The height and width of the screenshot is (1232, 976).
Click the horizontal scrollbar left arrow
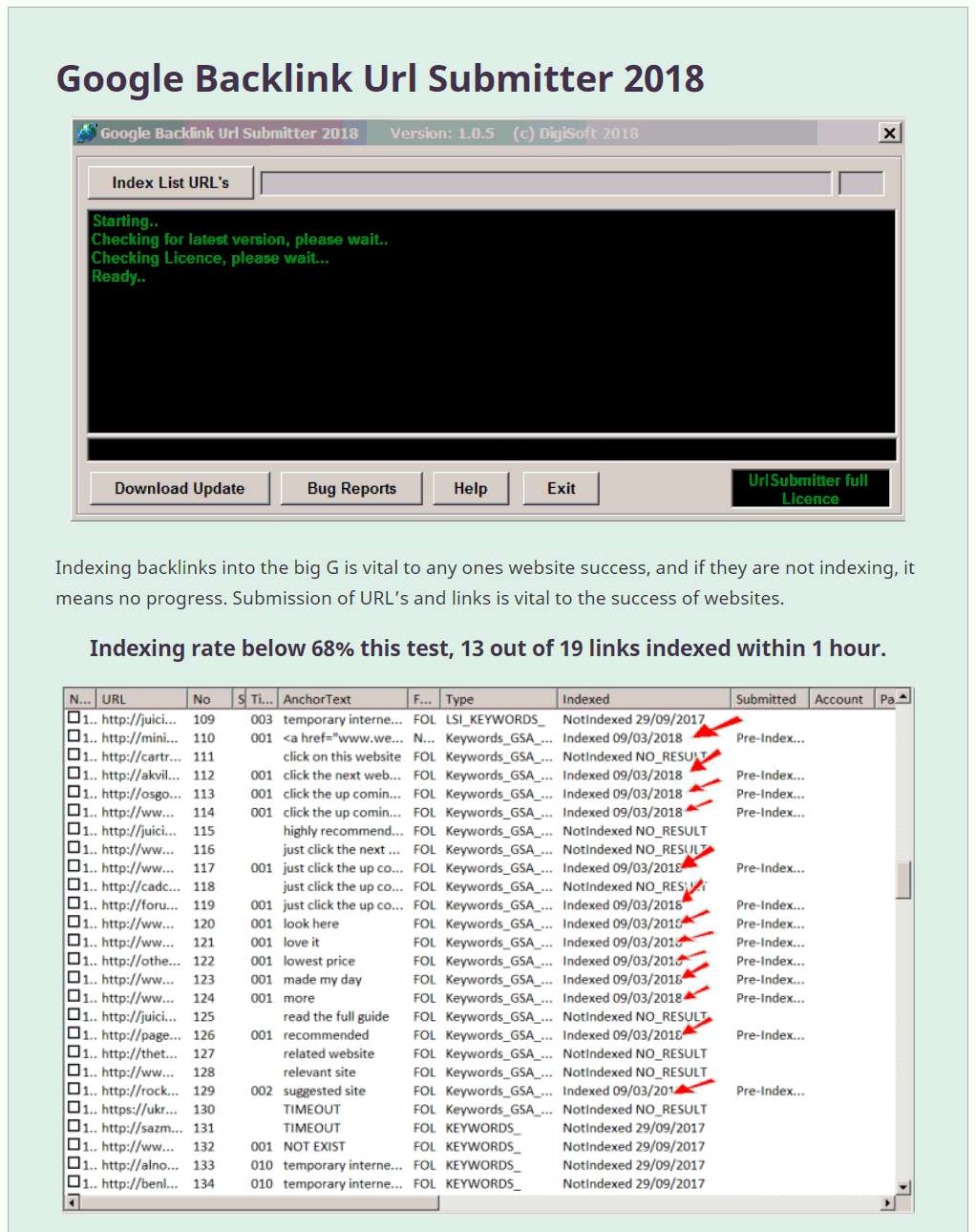72,1203
